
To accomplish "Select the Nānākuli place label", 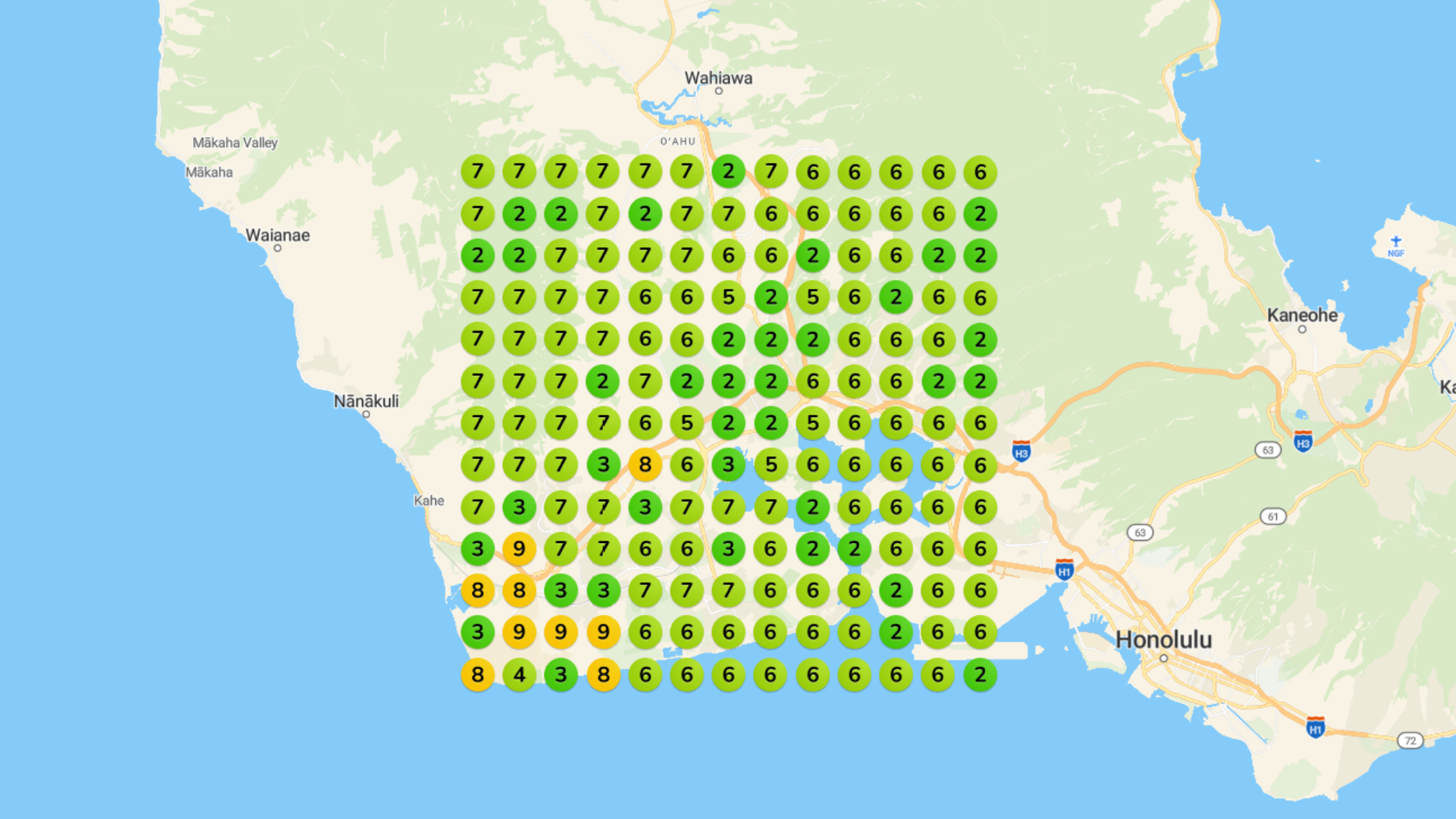I will point(366,401).
